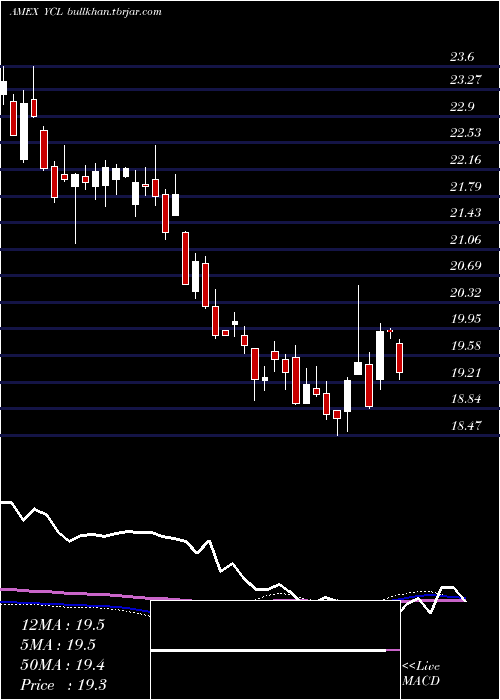Click the 19.95 price axis label
The image size is (500, 700).
point(466,319)
